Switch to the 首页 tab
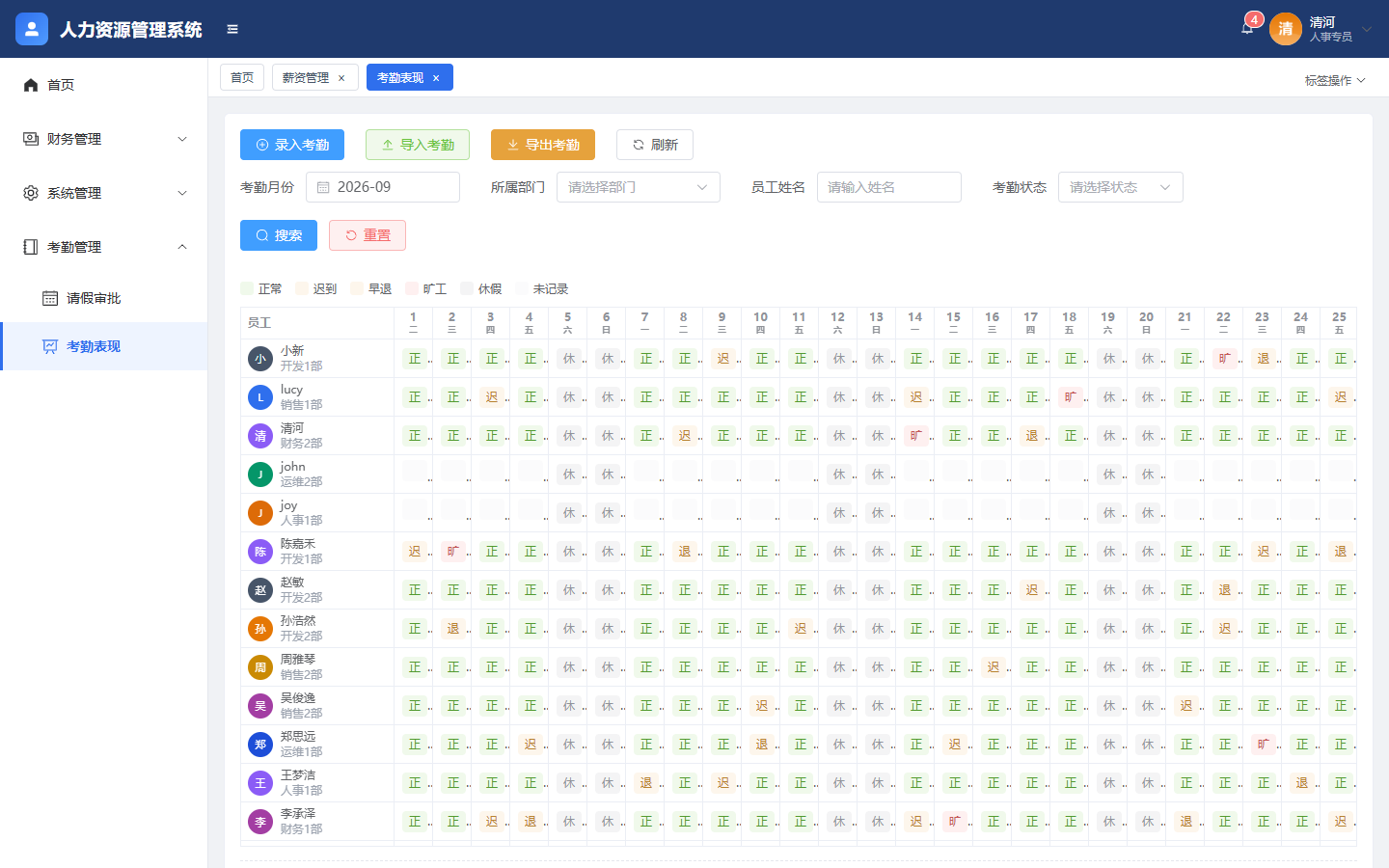The width and height of the screenshot is (1389, 868). pos(242,77)
